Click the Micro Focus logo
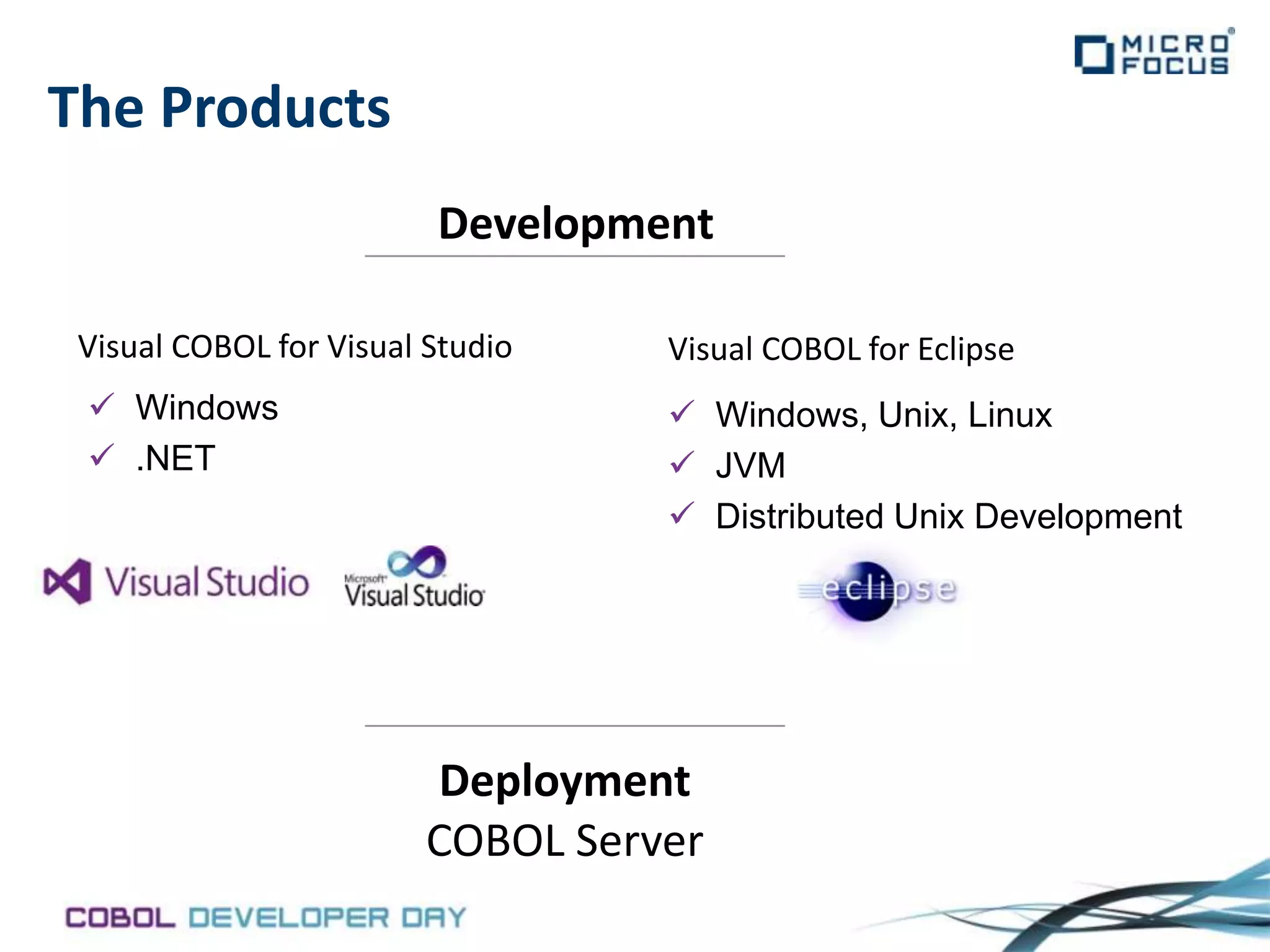 point(1154,52)
